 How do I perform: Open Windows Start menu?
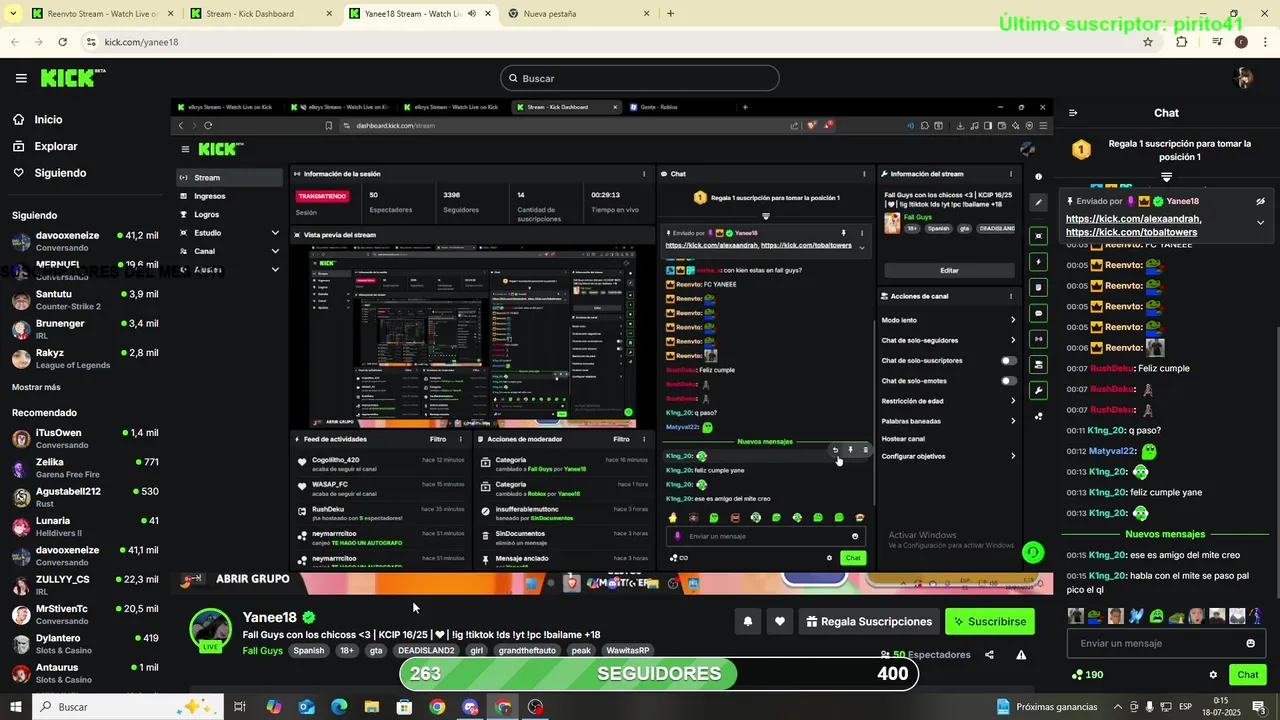[16, 707]
